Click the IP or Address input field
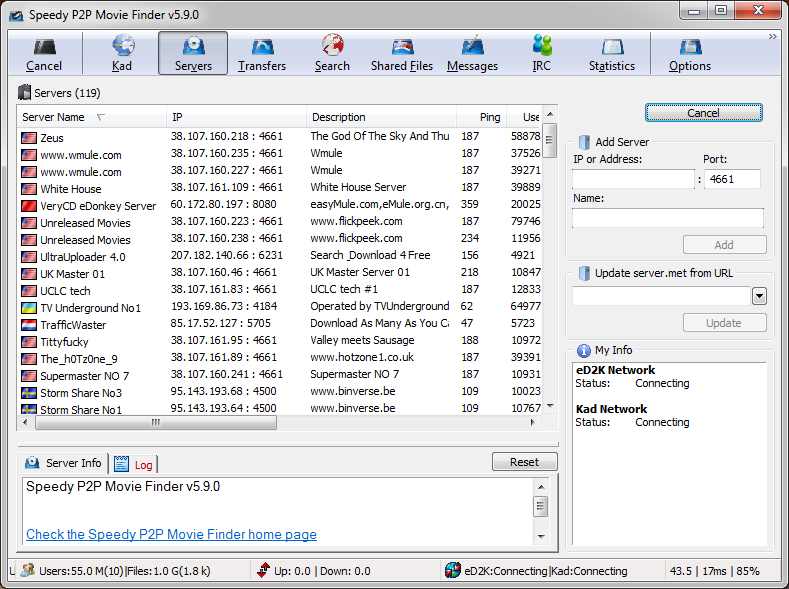 634,179
